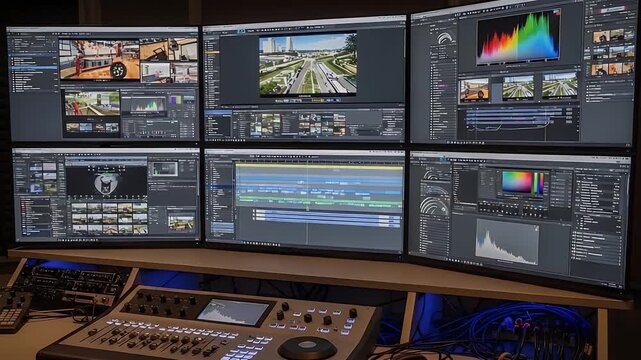Click the city highway preview on top-center monitor
641x360 pixels.
coord(308,65)
